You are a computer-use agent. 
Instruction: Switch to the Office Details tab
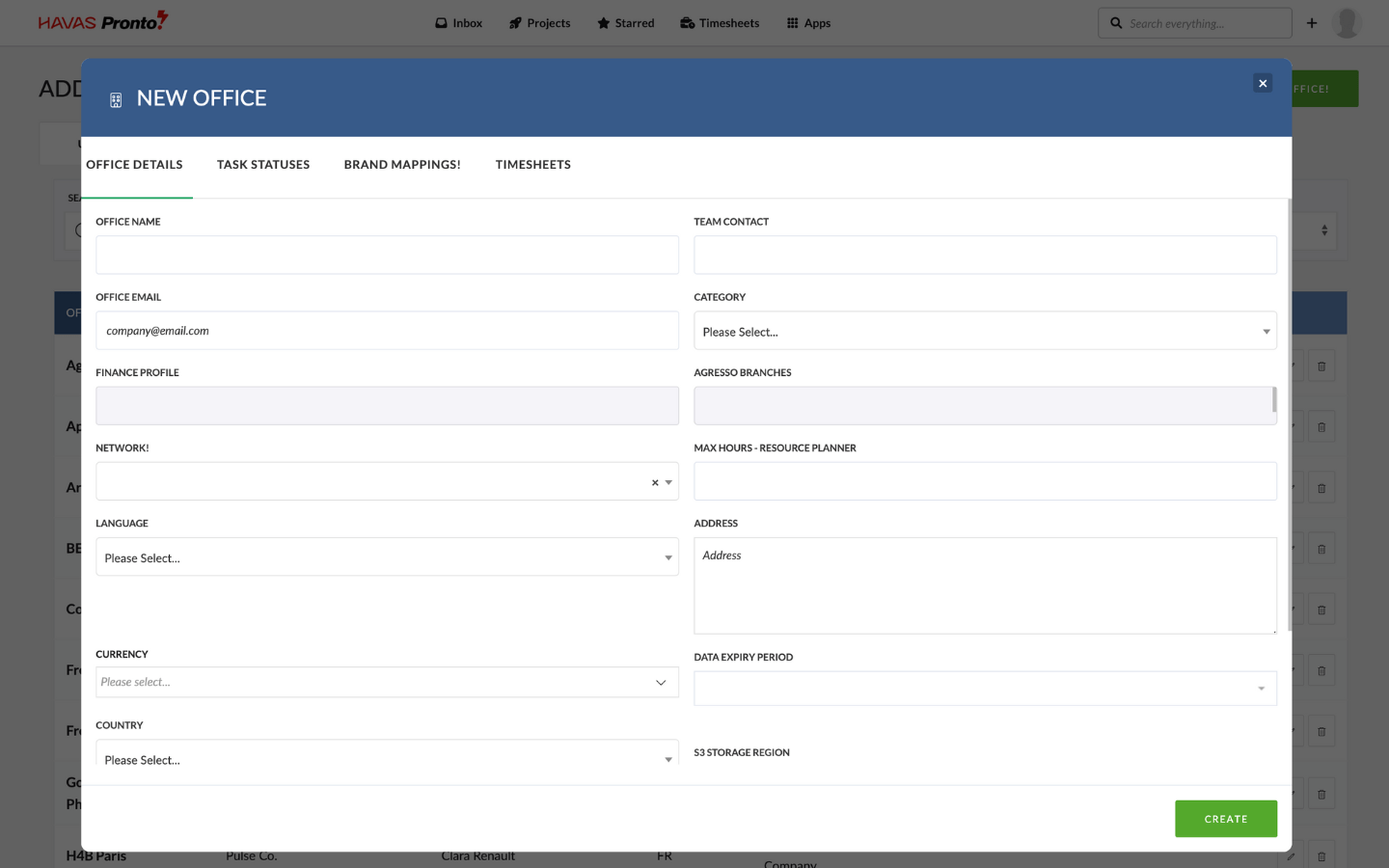pos(134,165)
